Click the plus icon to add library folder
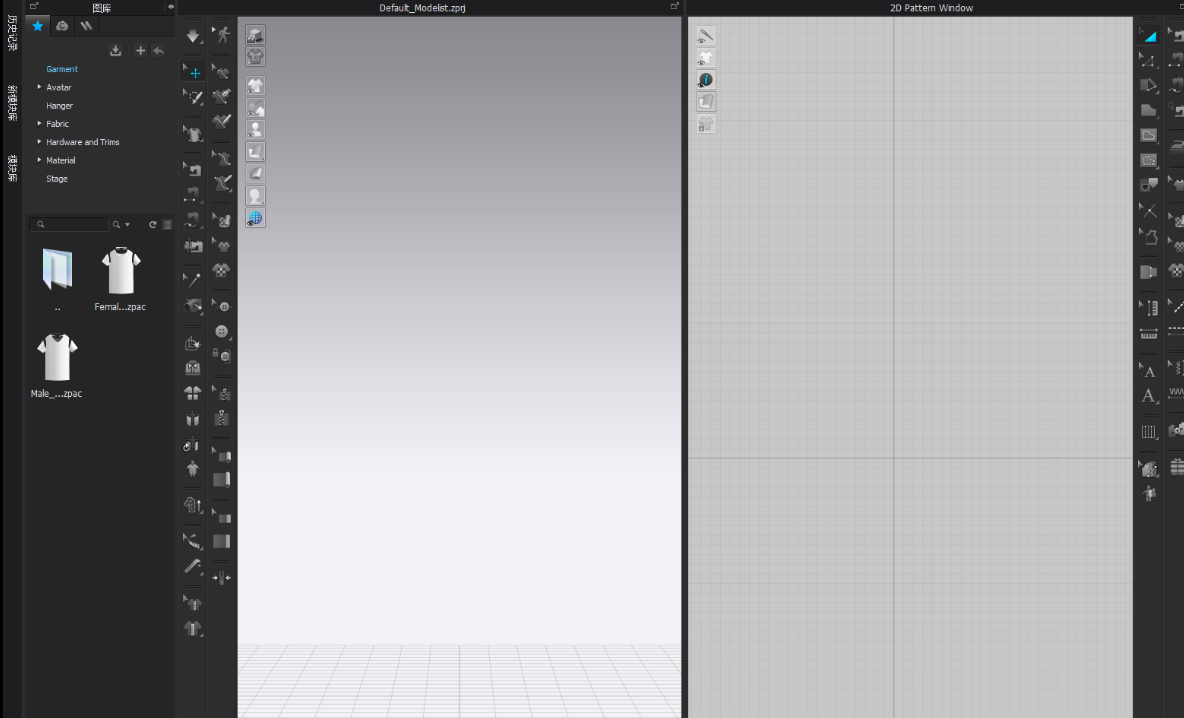 (x=140, y=51)
